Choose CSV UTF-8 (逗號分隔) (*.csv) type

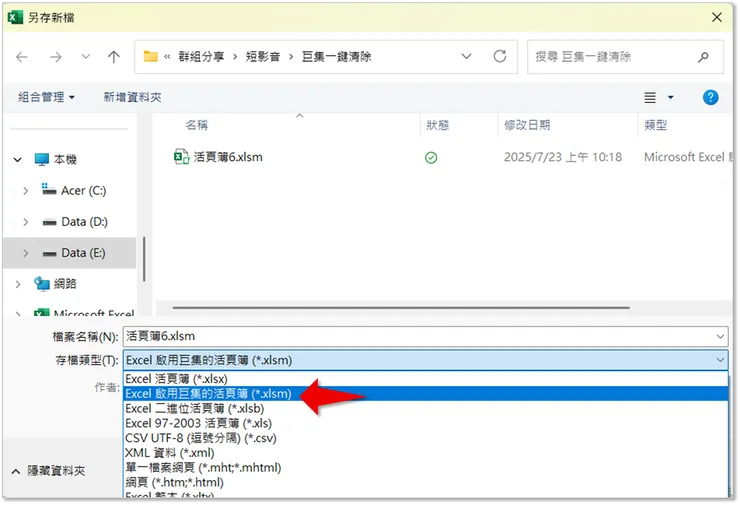[425, 438]
